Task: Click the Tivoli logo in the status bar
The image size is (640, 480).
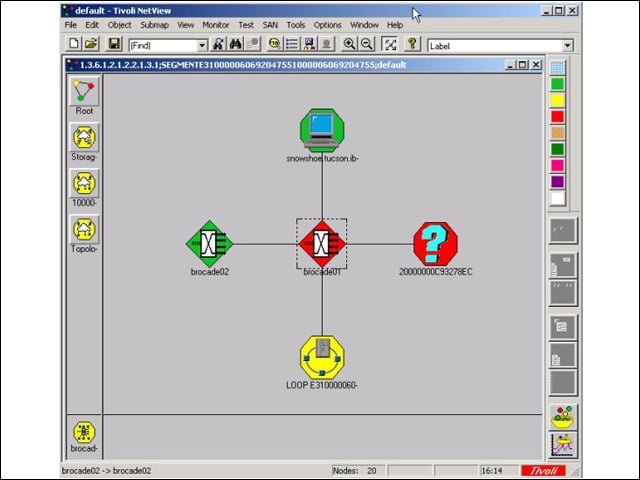Action: (543, 471)
